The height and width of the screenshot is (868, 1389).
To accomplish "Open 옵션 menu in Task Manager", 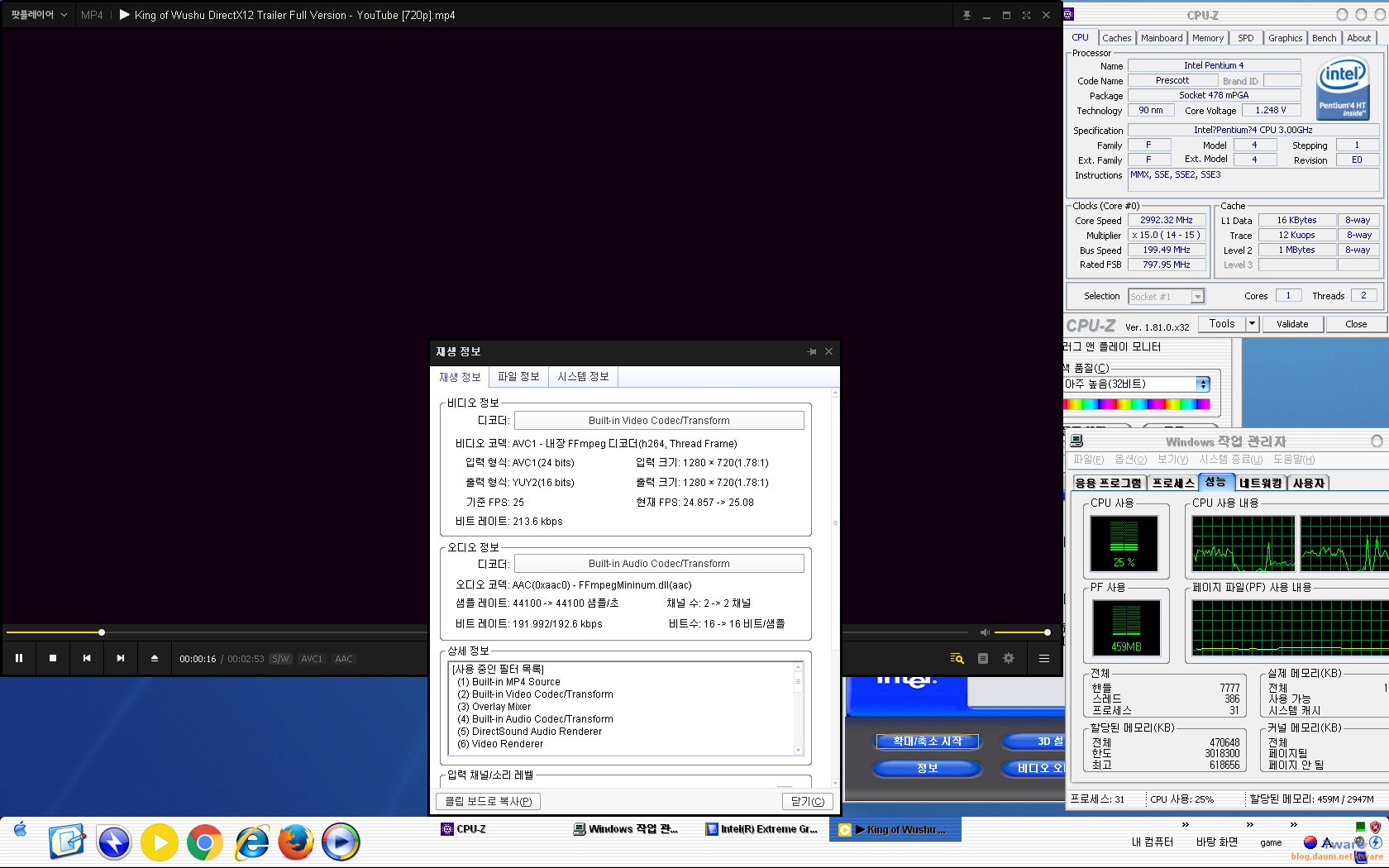I will click(1130, 460).
